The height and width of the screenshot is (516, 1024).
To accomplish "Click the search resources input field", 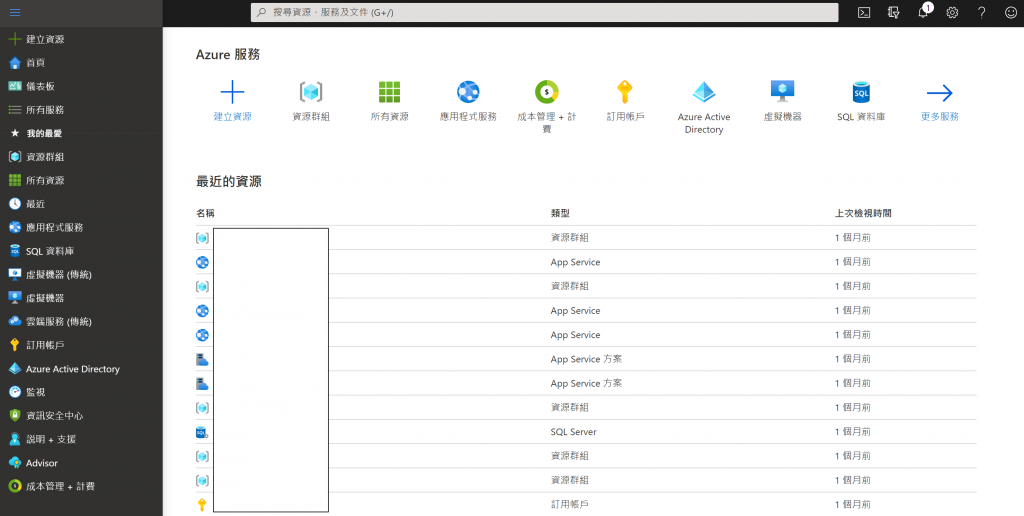I will [545, 12].
